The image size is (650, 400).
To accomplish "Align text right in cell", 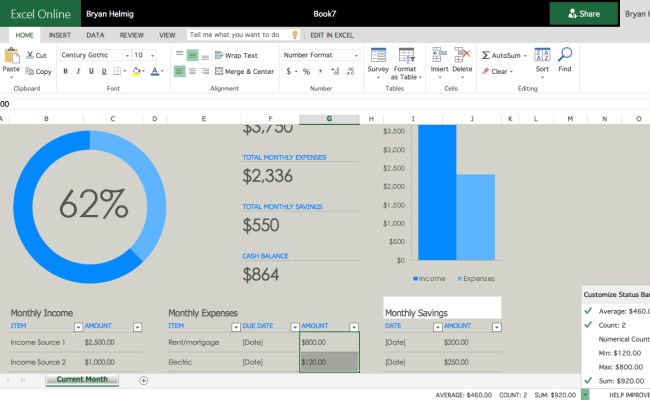I will (x=205, y=71).
